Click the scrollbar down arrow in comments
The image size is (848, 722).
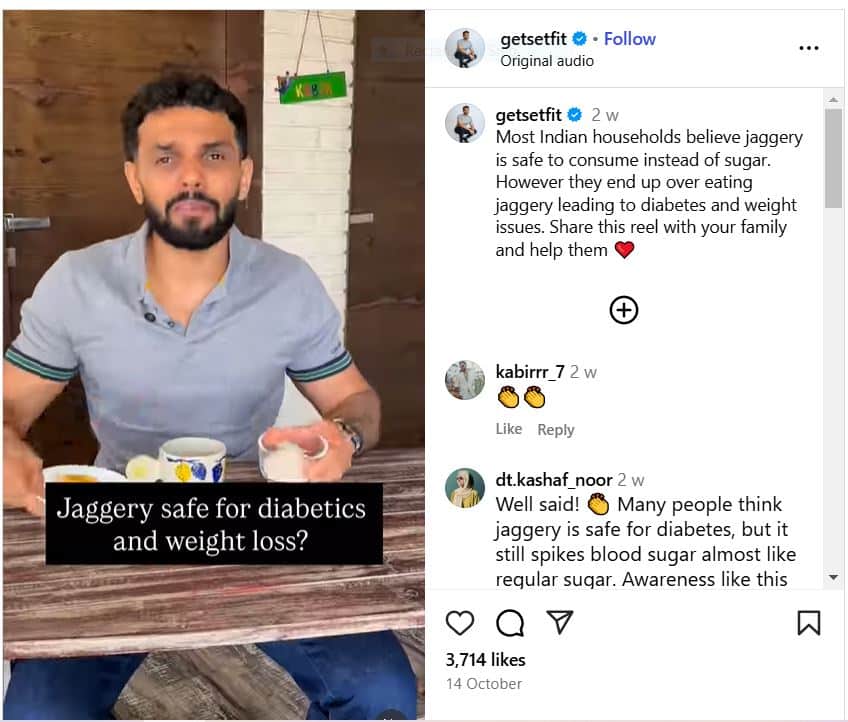(x=833, y=578)
